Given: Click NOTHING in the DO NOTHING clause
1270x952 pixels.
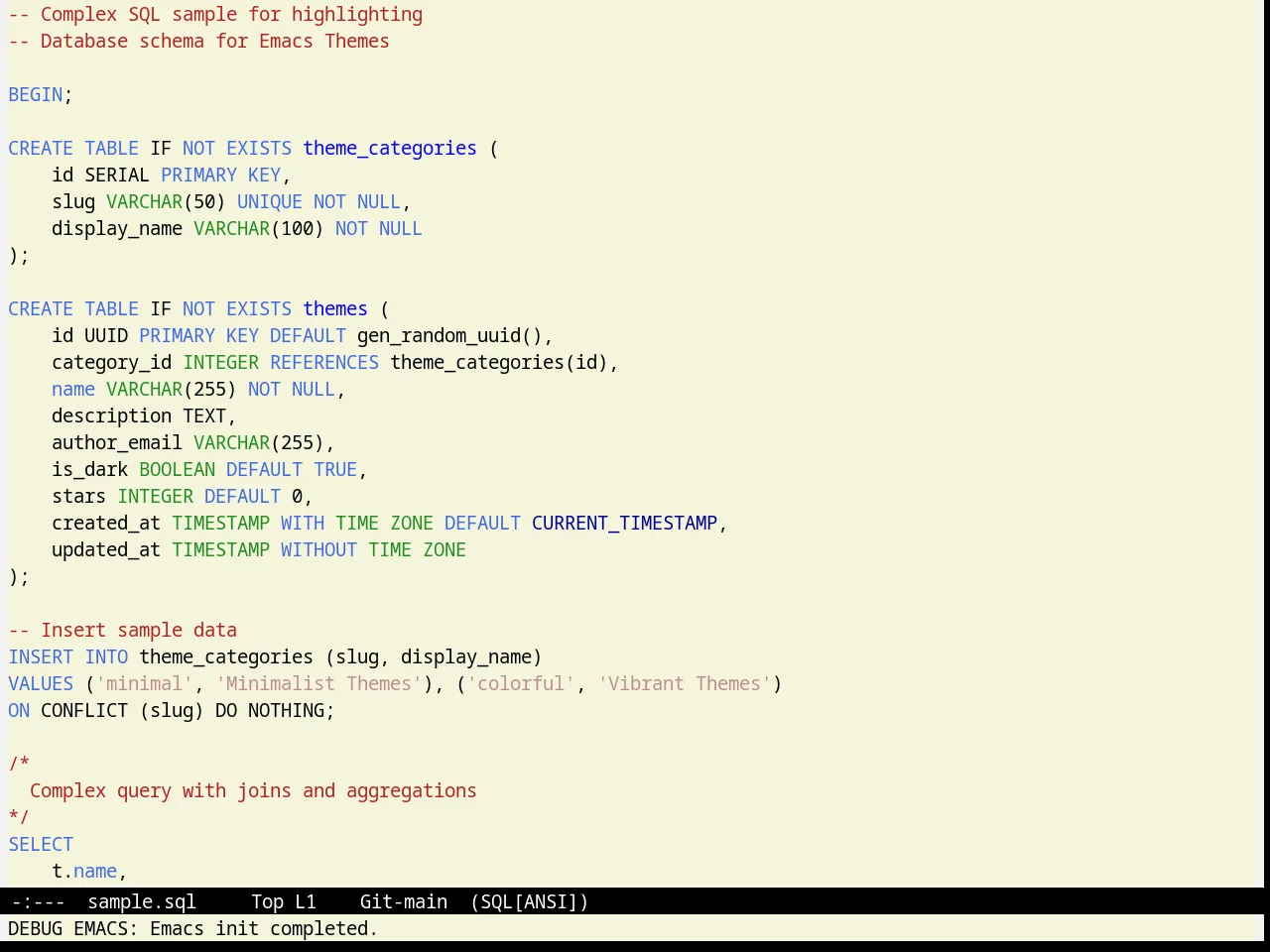Looking at the screenshot, I should coord(287,710).
